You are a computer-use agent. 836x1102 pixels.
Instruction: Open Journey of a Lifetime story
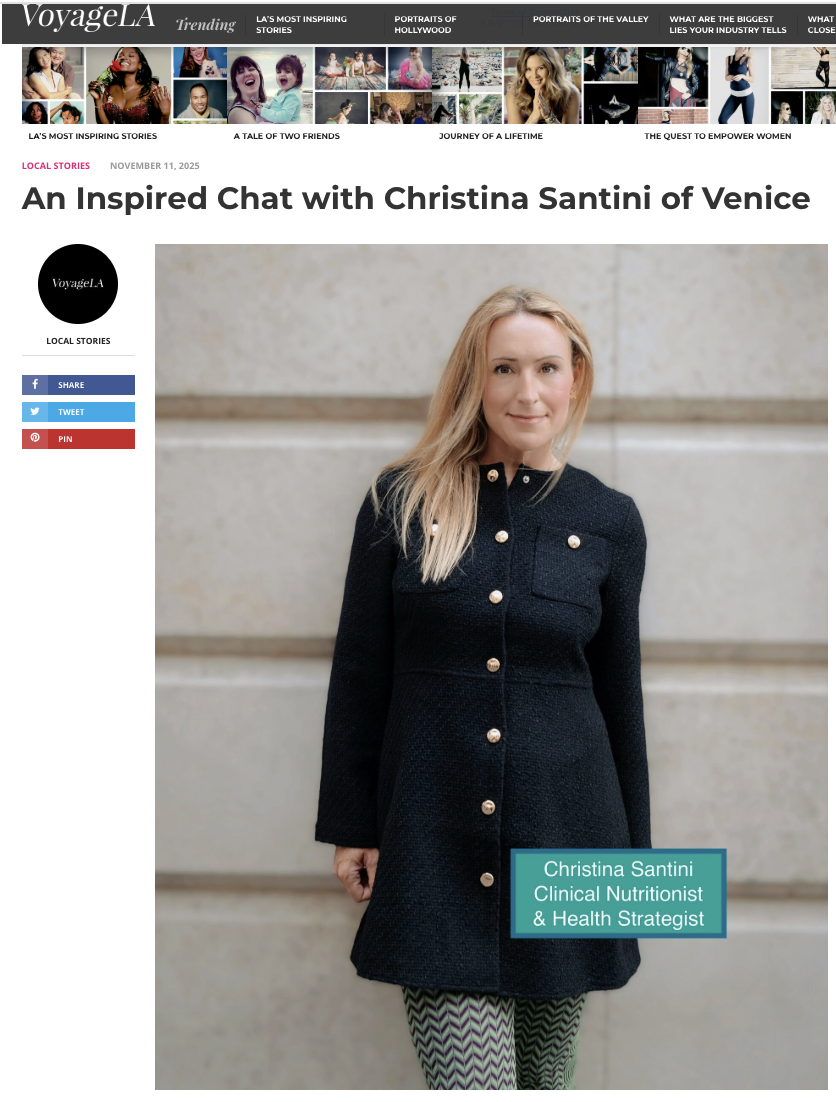tap(491, 136)
